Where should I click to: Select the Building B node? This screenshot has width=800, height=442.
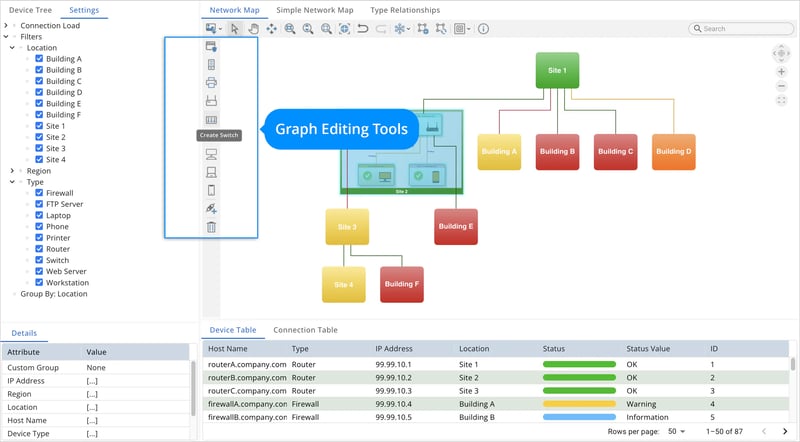pos(557,152)
